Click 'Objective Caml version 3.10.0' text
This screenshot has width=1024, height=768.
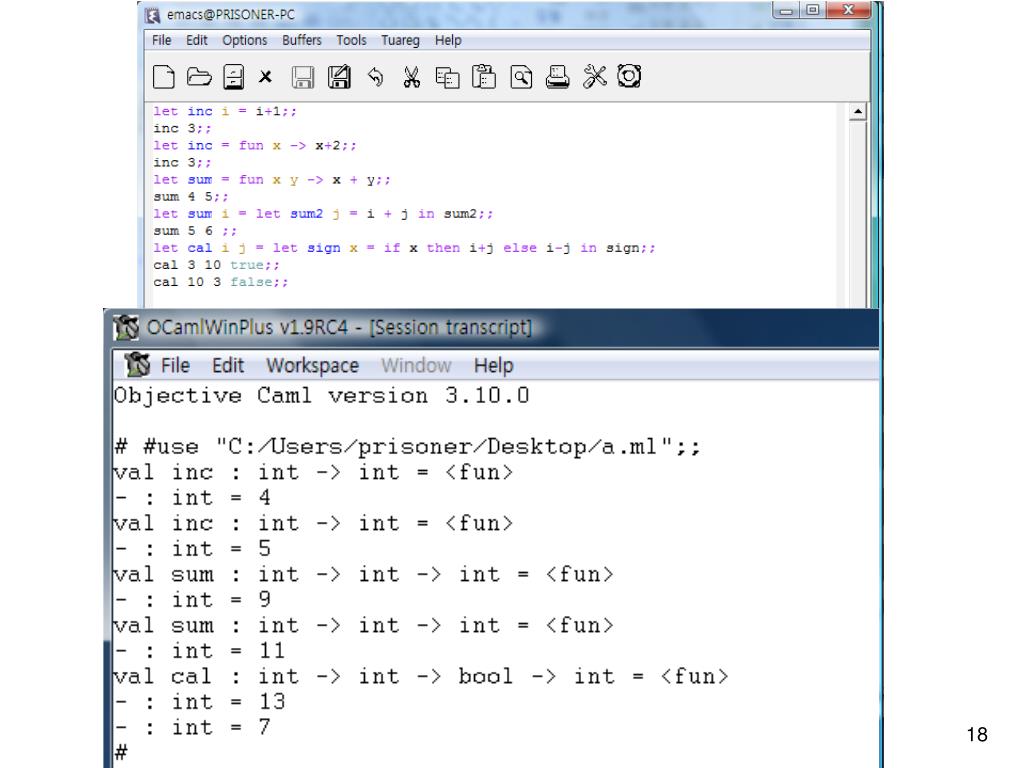tap(321, 396)
